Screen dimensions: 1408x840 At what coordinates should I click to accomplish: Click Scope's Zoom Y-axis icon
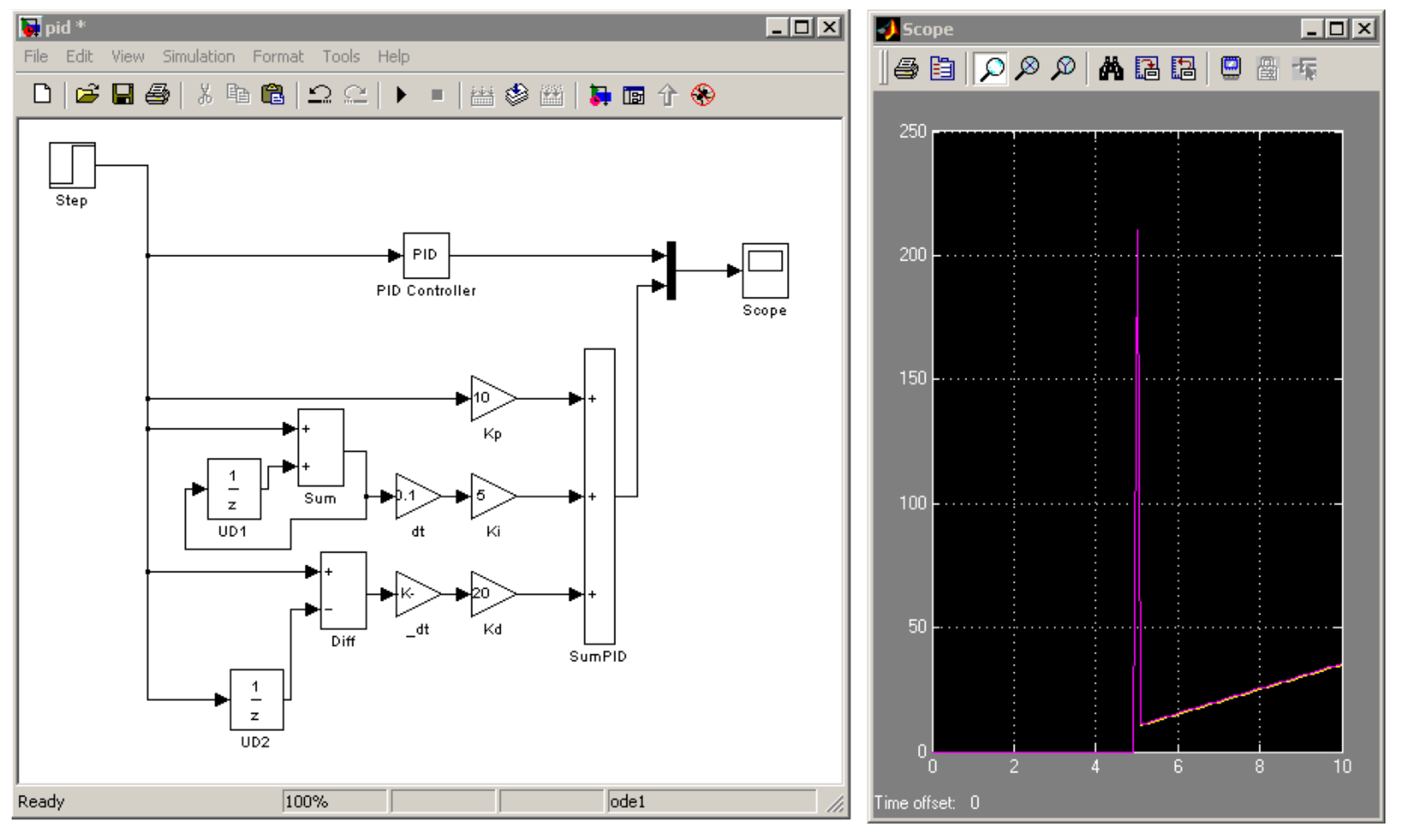[1063, 69]
